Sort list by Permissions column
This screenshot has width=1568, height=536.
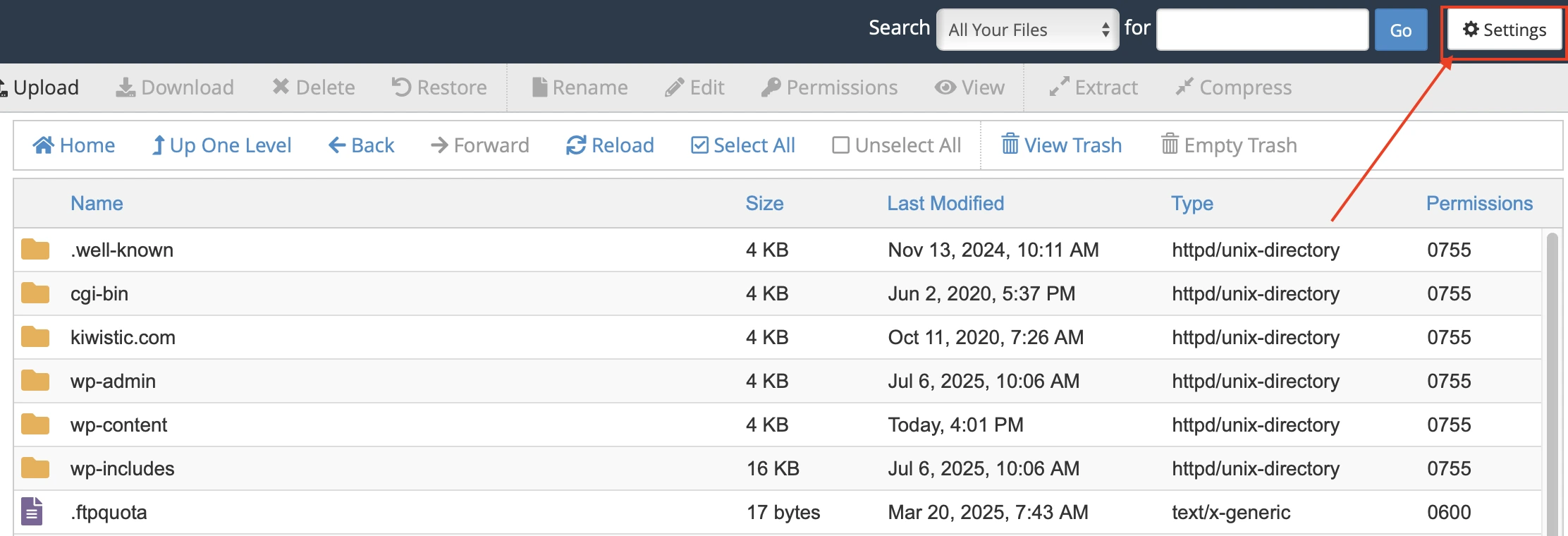[1479, 203]
